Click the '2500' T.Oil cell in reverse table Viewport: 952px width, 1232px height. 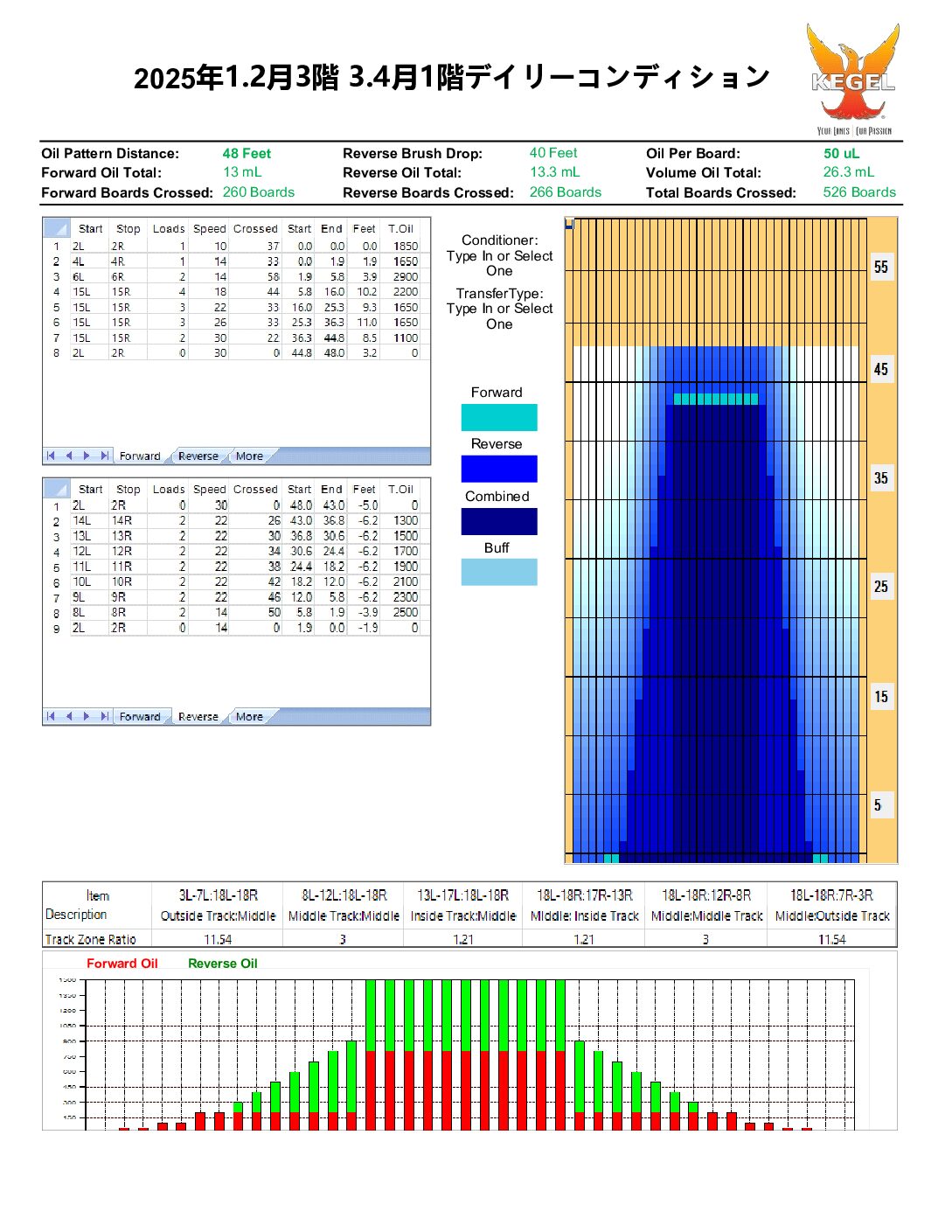(405, 612)
